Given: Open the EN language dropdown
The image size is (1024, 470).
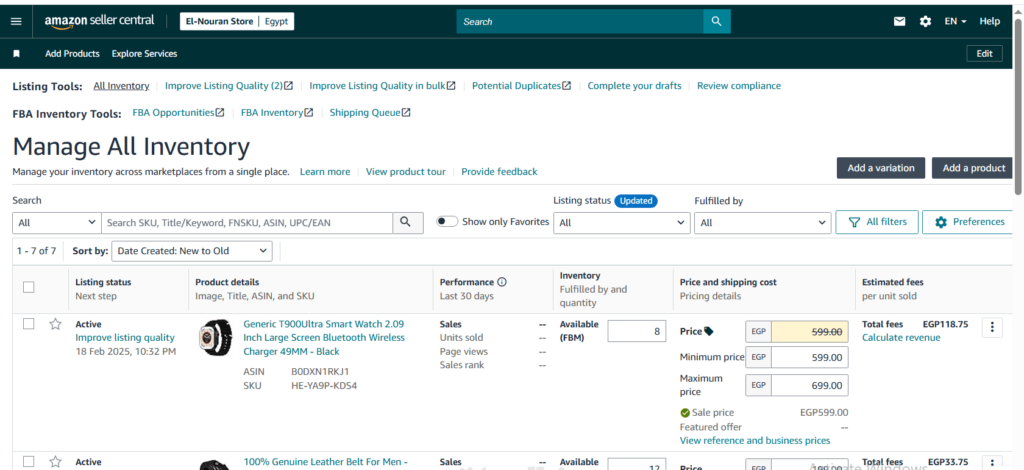Looking at the screenshot, I should (955, 22).
